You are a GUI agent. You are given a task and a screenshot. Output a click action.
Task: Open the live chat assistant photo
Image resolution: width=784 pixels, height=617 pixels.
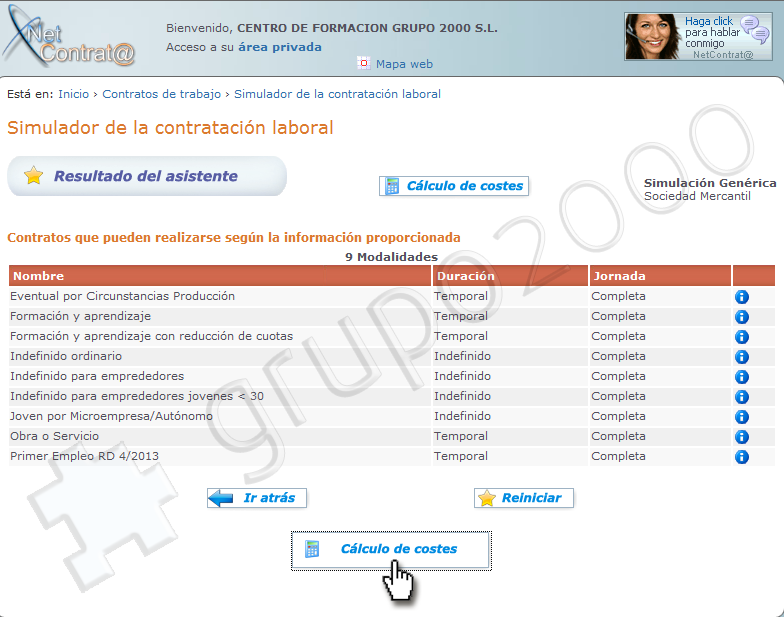click(x=652, y=36)
